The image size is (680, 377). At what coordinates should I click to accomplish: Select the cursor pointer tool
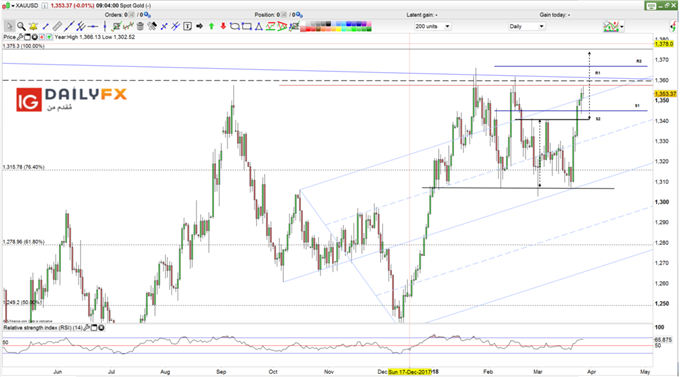coord(10,26)
